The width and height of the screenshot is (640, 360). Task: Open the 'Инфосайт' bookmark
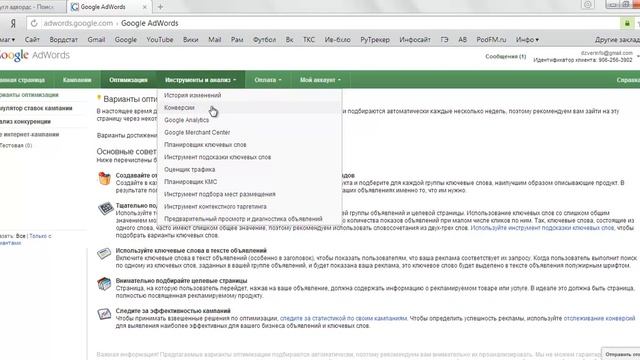coord(415,40)
